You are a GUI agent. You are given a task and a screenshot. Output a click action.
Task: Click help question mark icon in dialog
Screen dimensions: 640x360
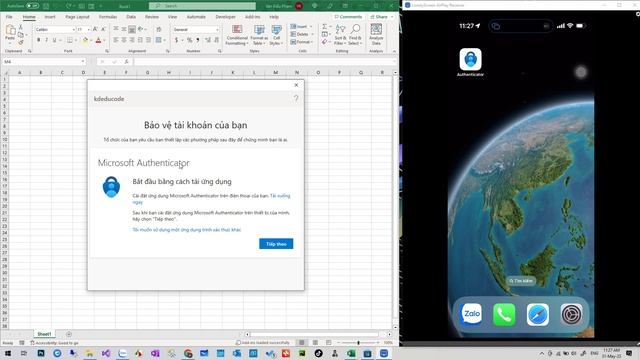tap(296, 98)
